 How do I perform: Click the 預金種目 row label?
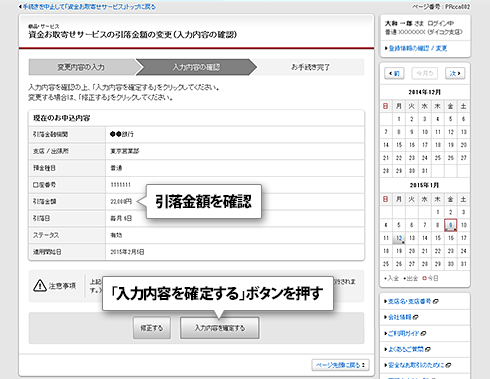coord(44,168)
